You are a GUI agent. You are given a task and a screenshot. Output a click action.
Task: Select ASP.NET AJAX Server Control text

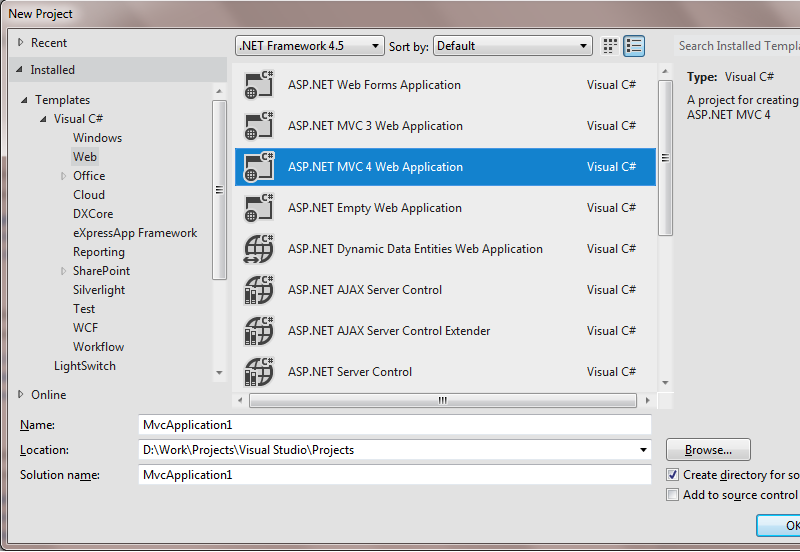pos(364,290)
